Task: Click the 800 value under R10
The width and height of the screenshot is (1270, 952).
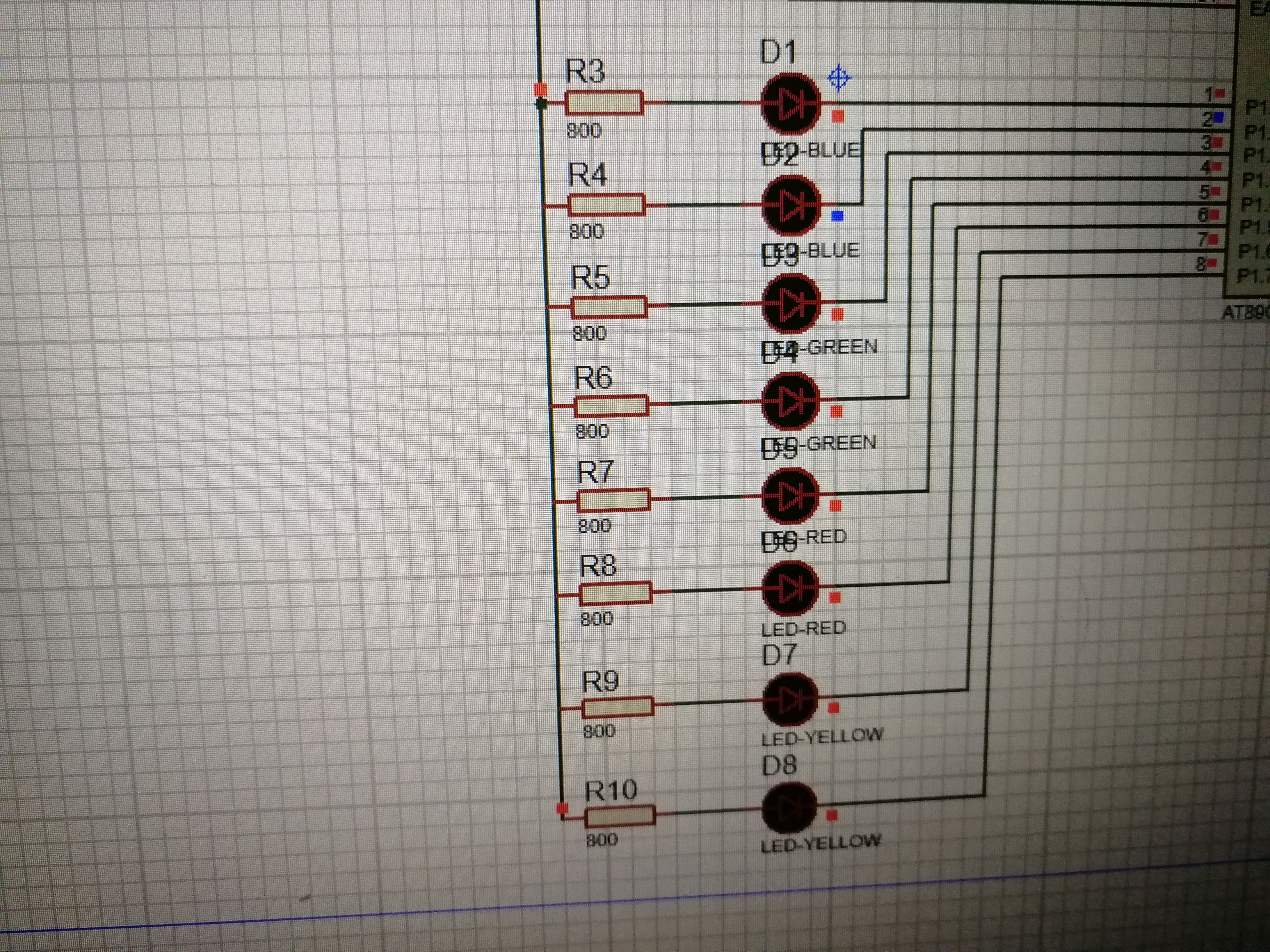Action: point(602,840)
